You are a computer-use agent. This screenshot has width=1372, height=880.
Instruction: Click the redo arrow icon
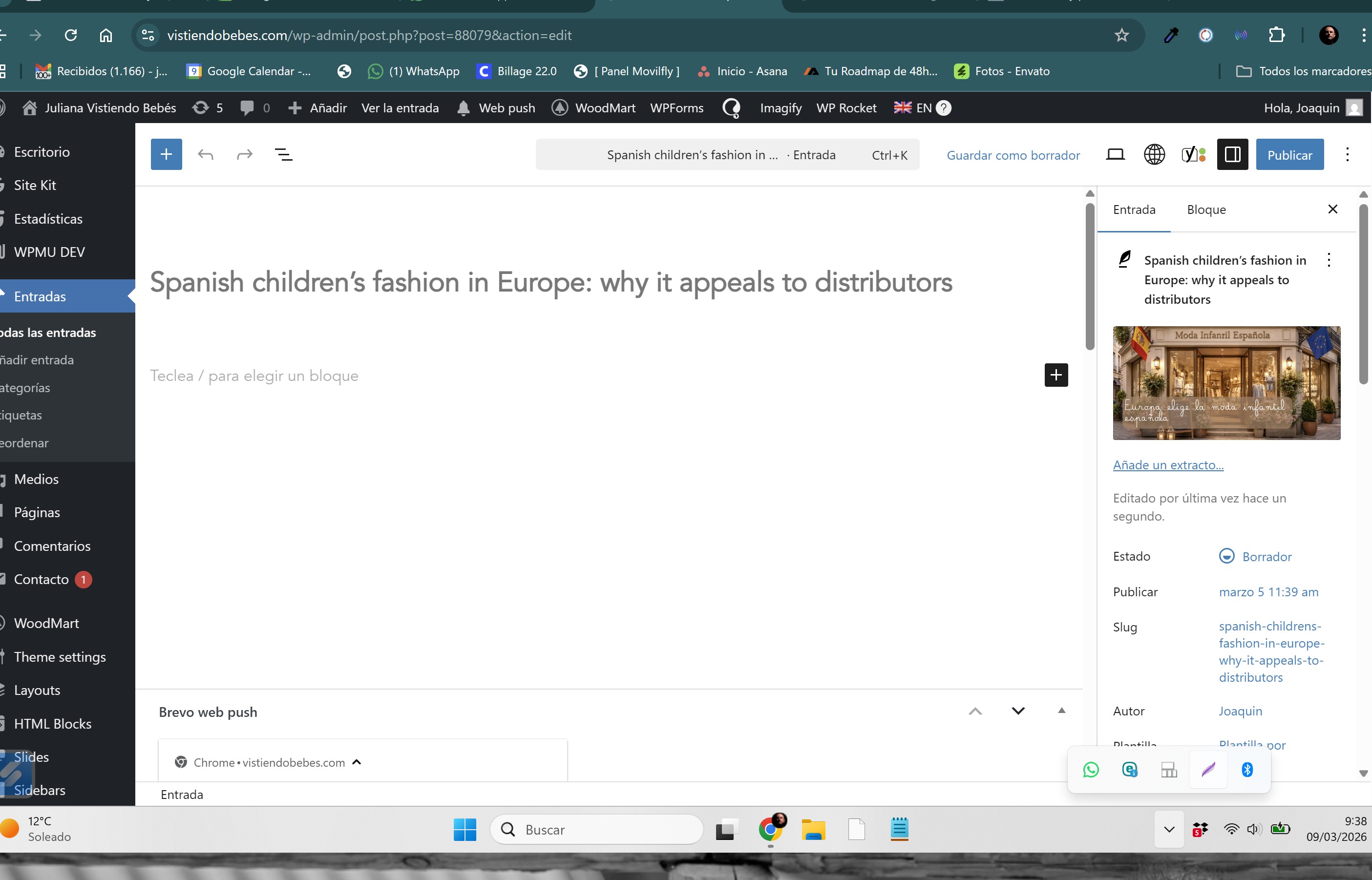[x=245, y=154]
